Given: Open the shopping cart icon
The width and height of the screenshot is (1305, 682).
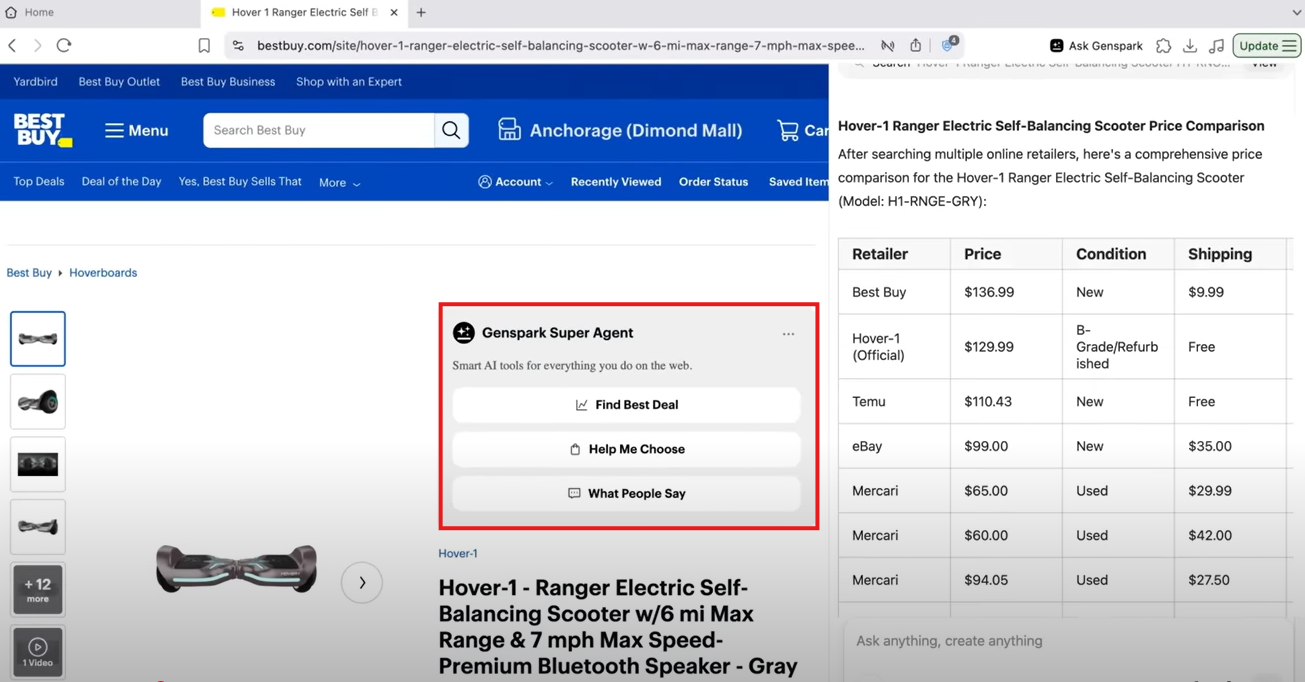Looking at the screenshot, I should [x=788, y=130].
